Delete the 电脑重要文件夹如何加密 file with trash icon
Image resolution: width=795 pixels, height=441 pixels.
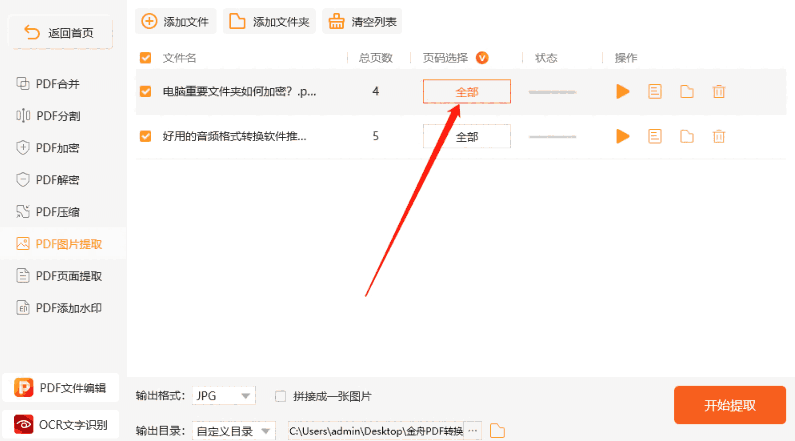coord(718,92)
